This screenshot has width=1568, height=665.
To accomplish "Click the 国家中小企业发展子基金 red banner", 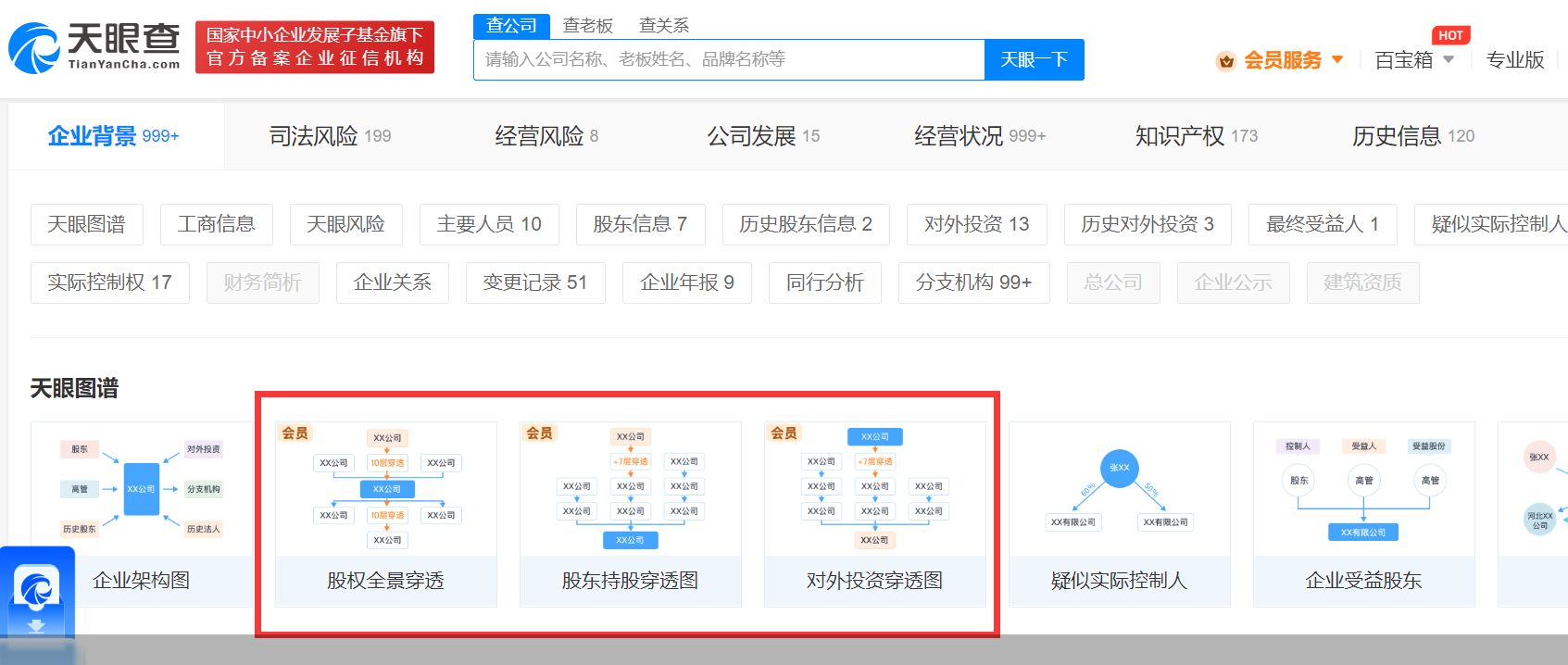I will point(315,47).
